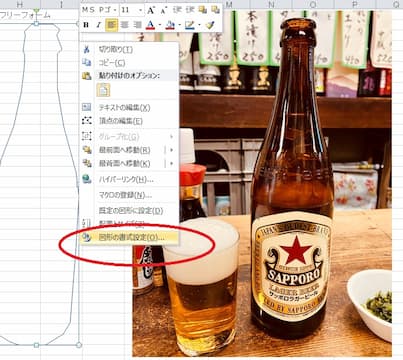Select the Format Painter brush
The width and height of the screenshot is (403, 360).
pyautogui.click(x=210, y=25)
